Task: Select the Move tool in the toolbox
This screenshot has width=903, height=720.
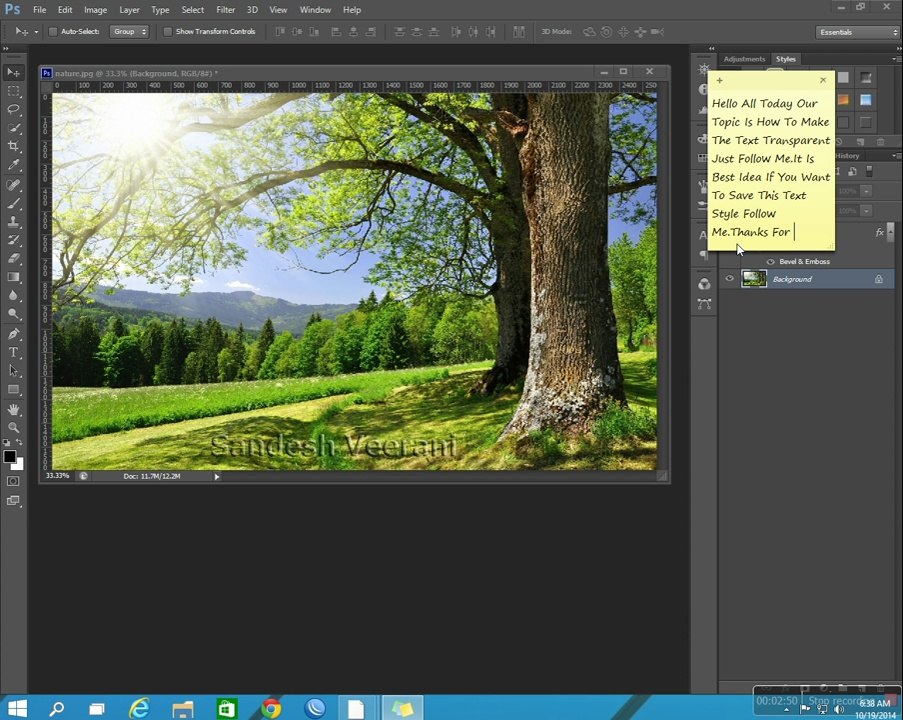Action: [x=13, y=73]
